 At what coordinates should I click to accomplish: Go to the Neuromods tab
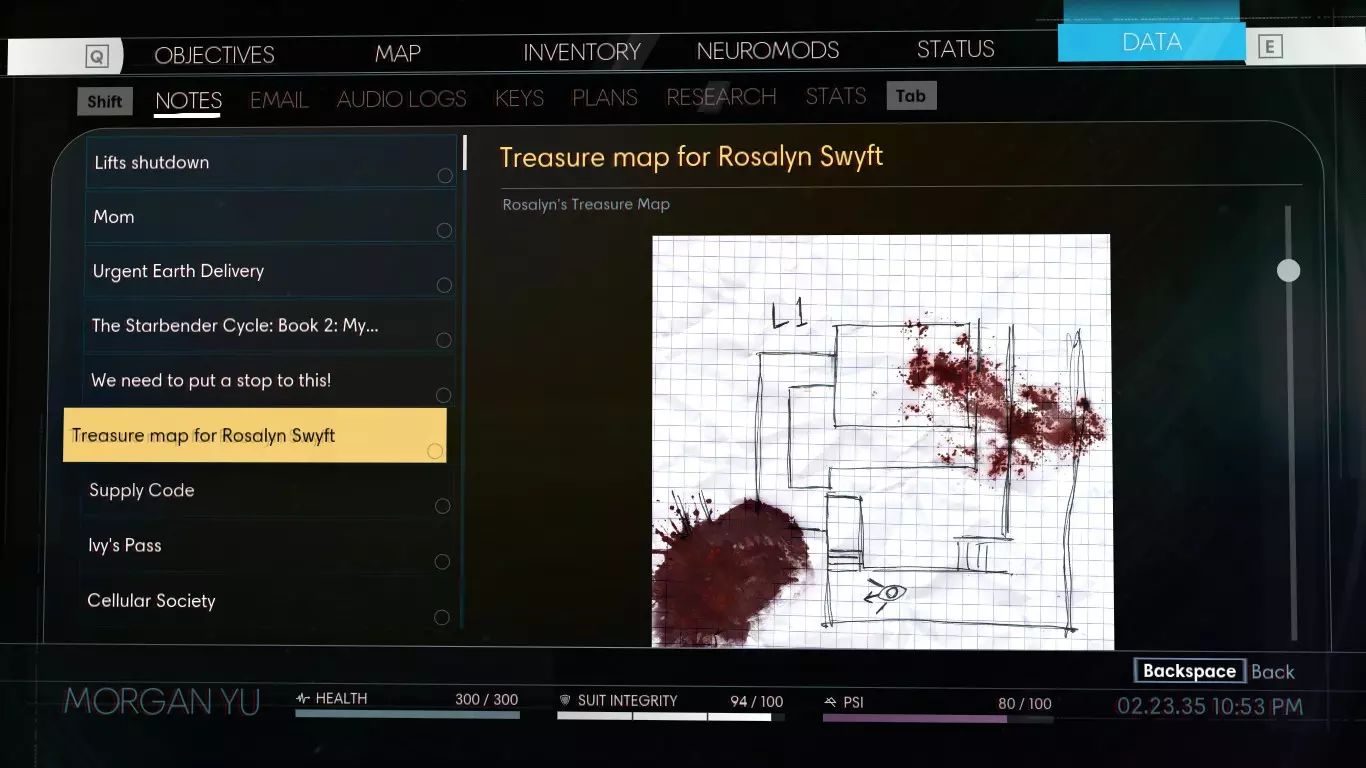click(768, 50)
